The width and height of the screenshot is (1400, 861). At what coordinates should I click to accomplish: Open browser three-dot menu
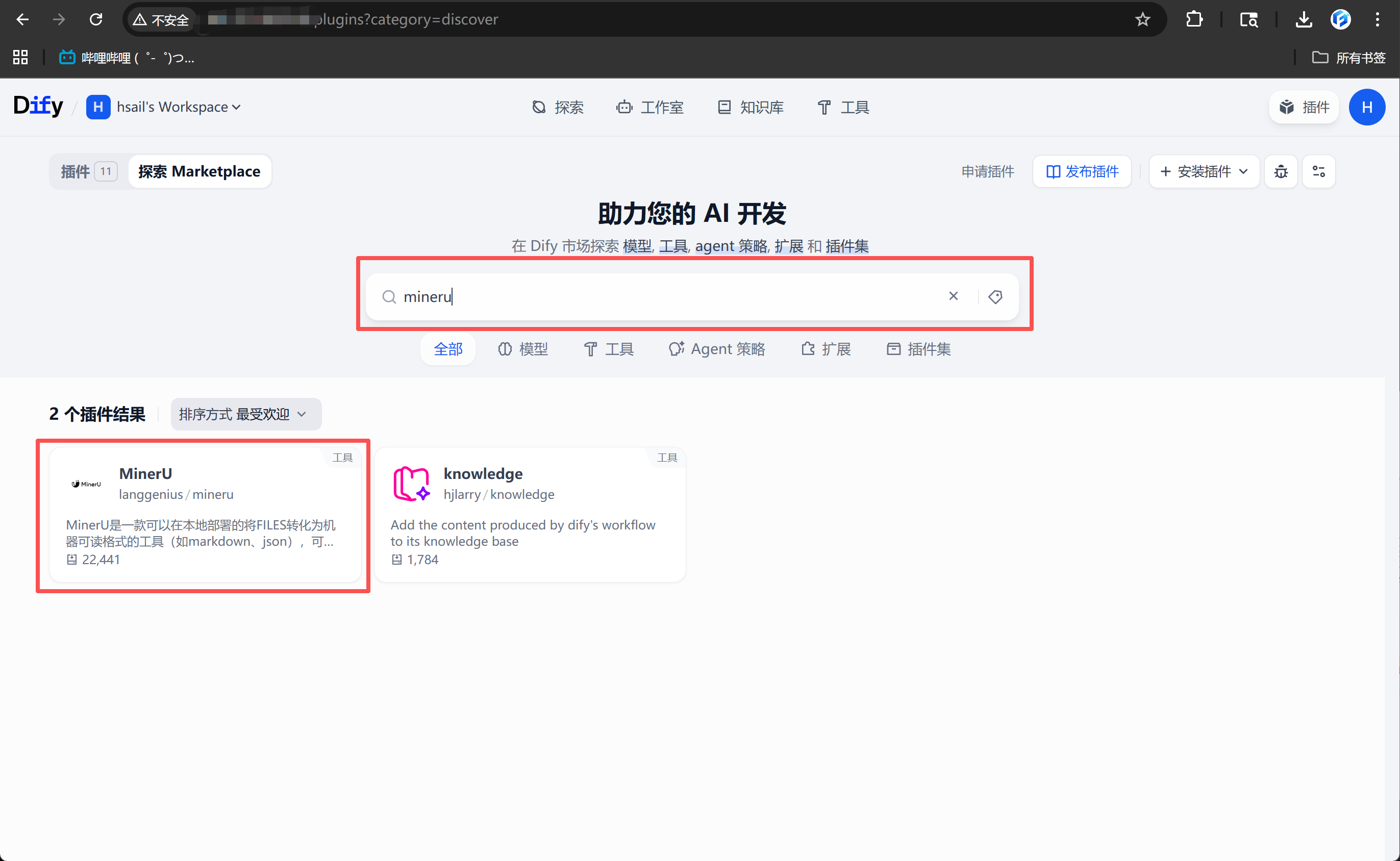[x=1377, y=19]
